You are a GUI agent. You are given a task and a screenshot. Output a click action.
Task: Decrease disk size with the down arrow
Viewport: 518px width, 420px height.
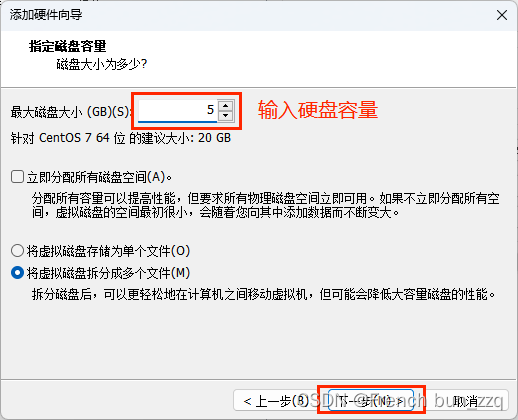point(226,116)
